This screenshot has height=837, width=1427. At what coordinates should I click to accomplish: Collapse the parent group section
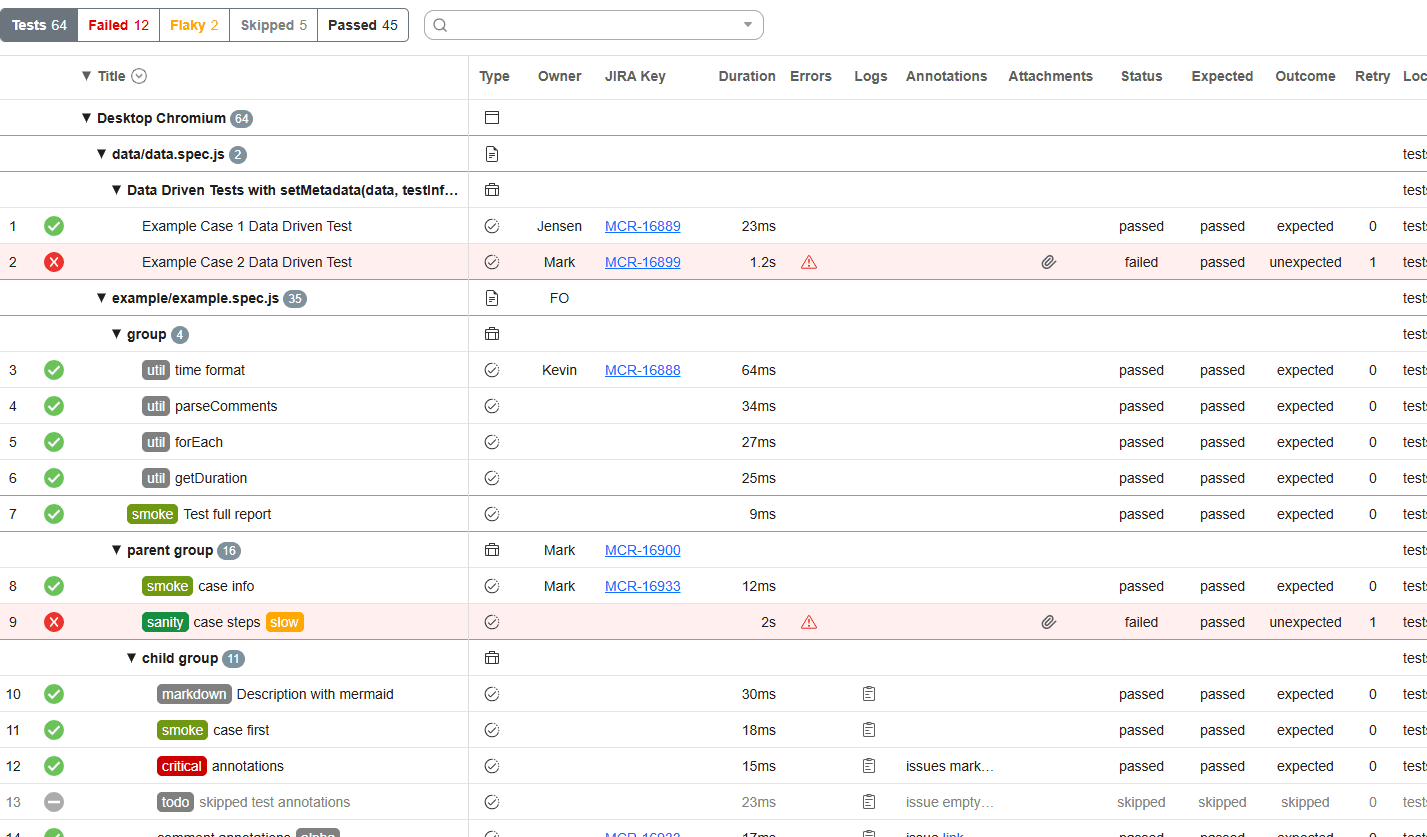click(x=117, y=550)
